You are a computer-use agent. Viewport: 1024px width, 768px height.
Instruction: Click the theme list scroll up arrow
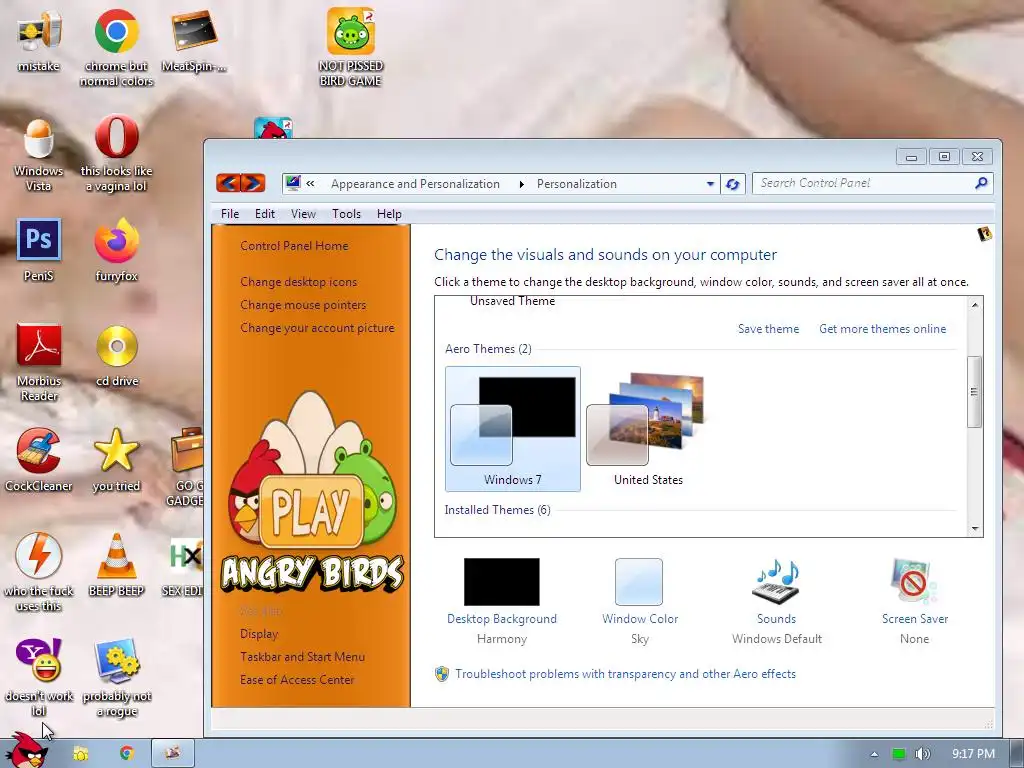coord(974,305)
